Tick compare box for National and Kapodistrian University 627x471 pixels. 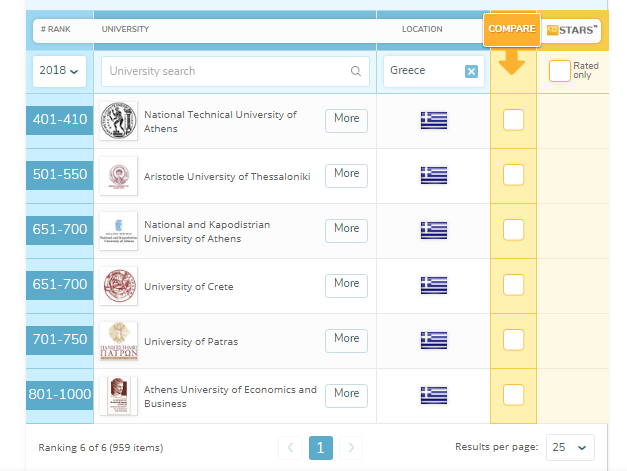(x=513, y=230)
